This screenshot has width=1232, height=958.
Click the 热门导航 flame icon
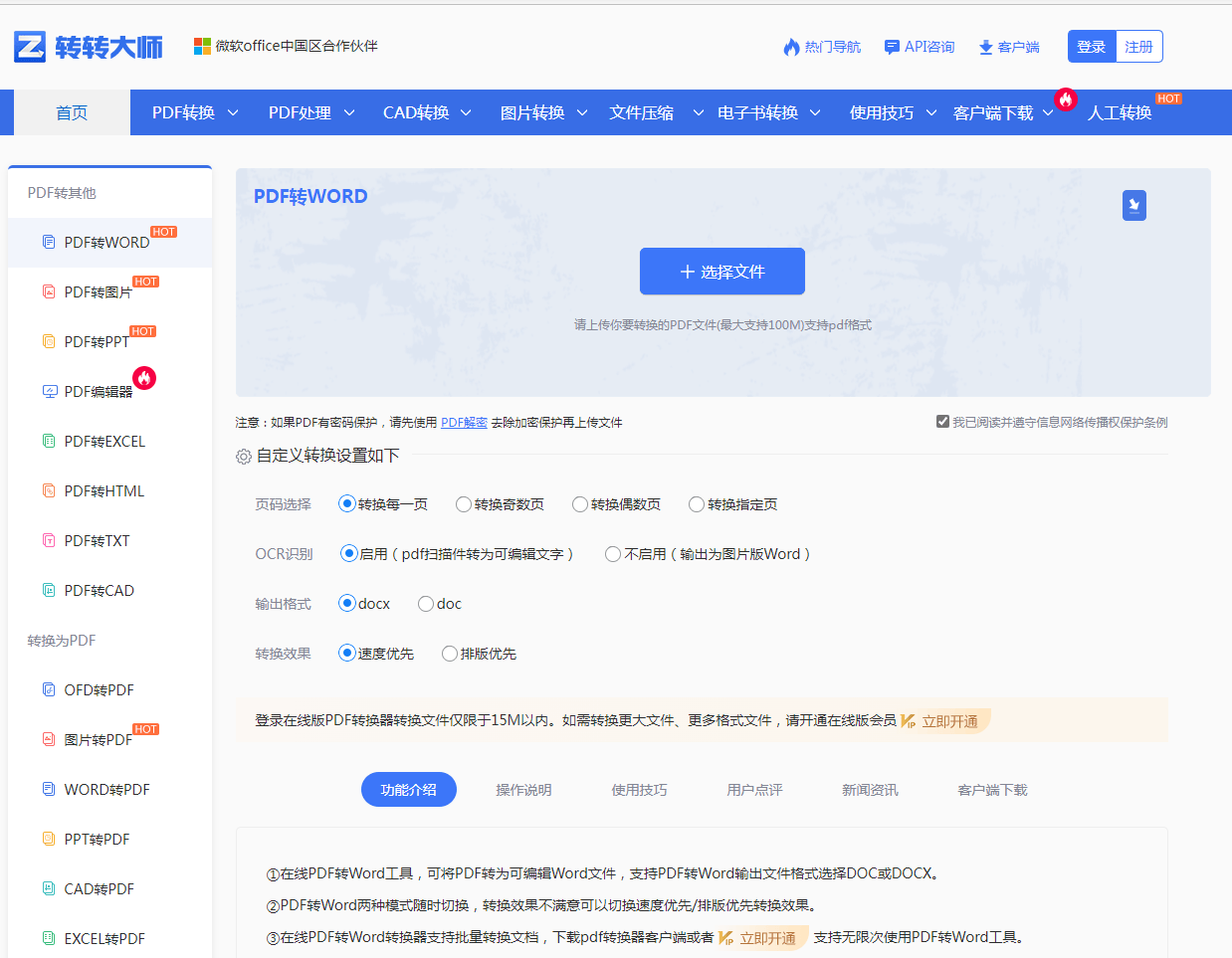[x=791, y=46]
